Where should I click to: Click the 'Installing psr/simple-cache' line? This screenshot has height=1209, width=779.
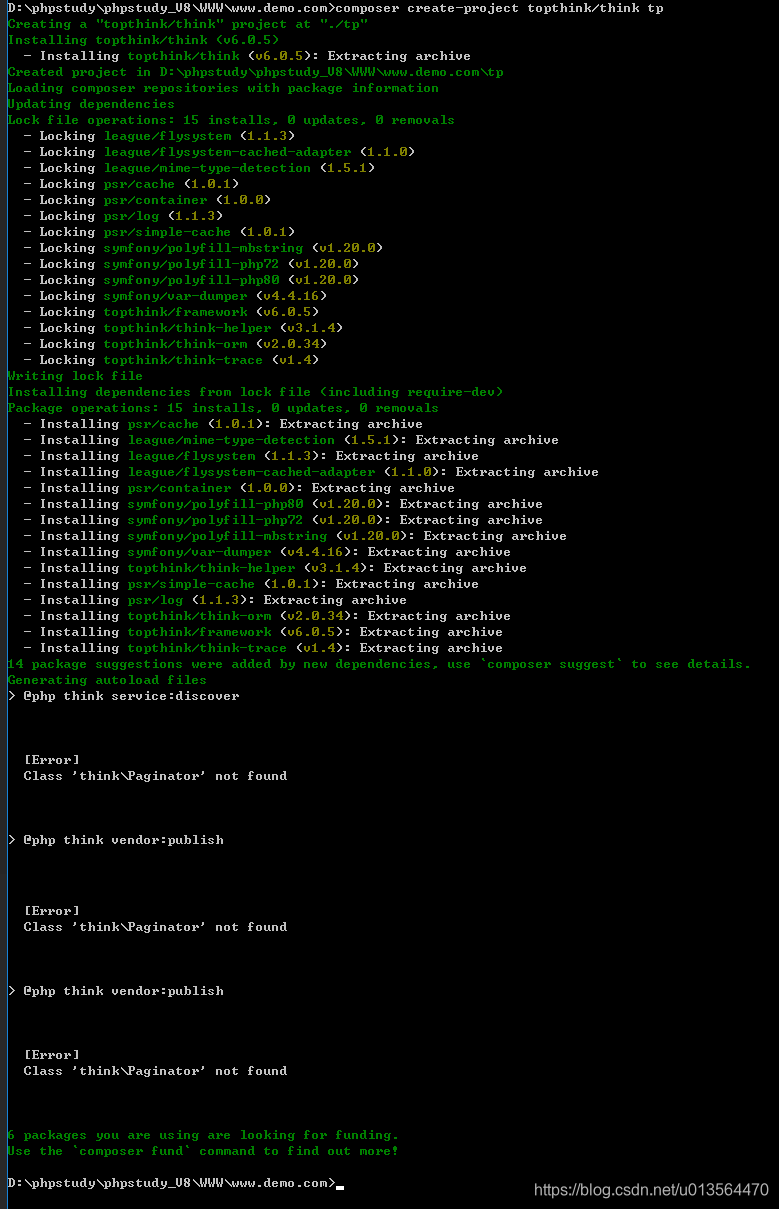click(x=251, y=584)
